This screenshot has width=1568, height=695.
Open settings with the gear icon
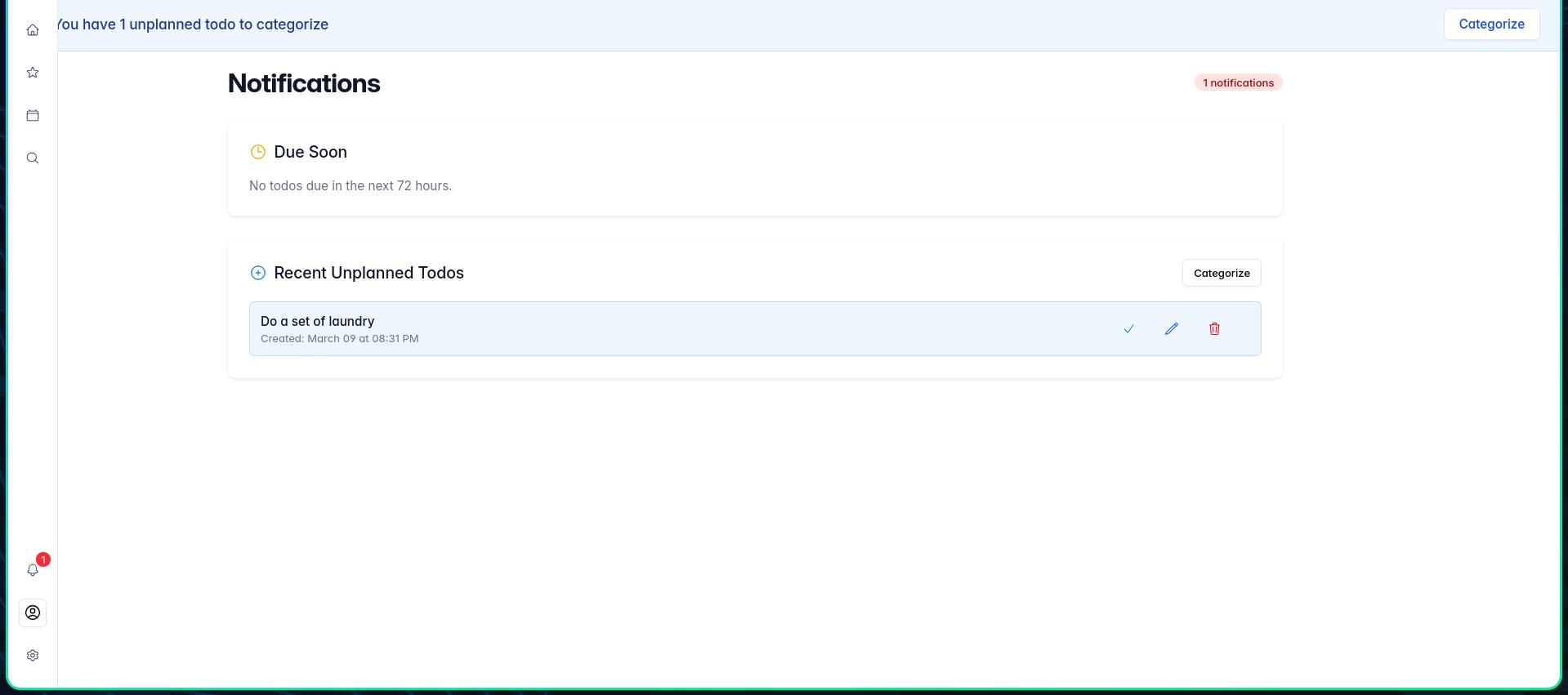(x=33, y=655)
